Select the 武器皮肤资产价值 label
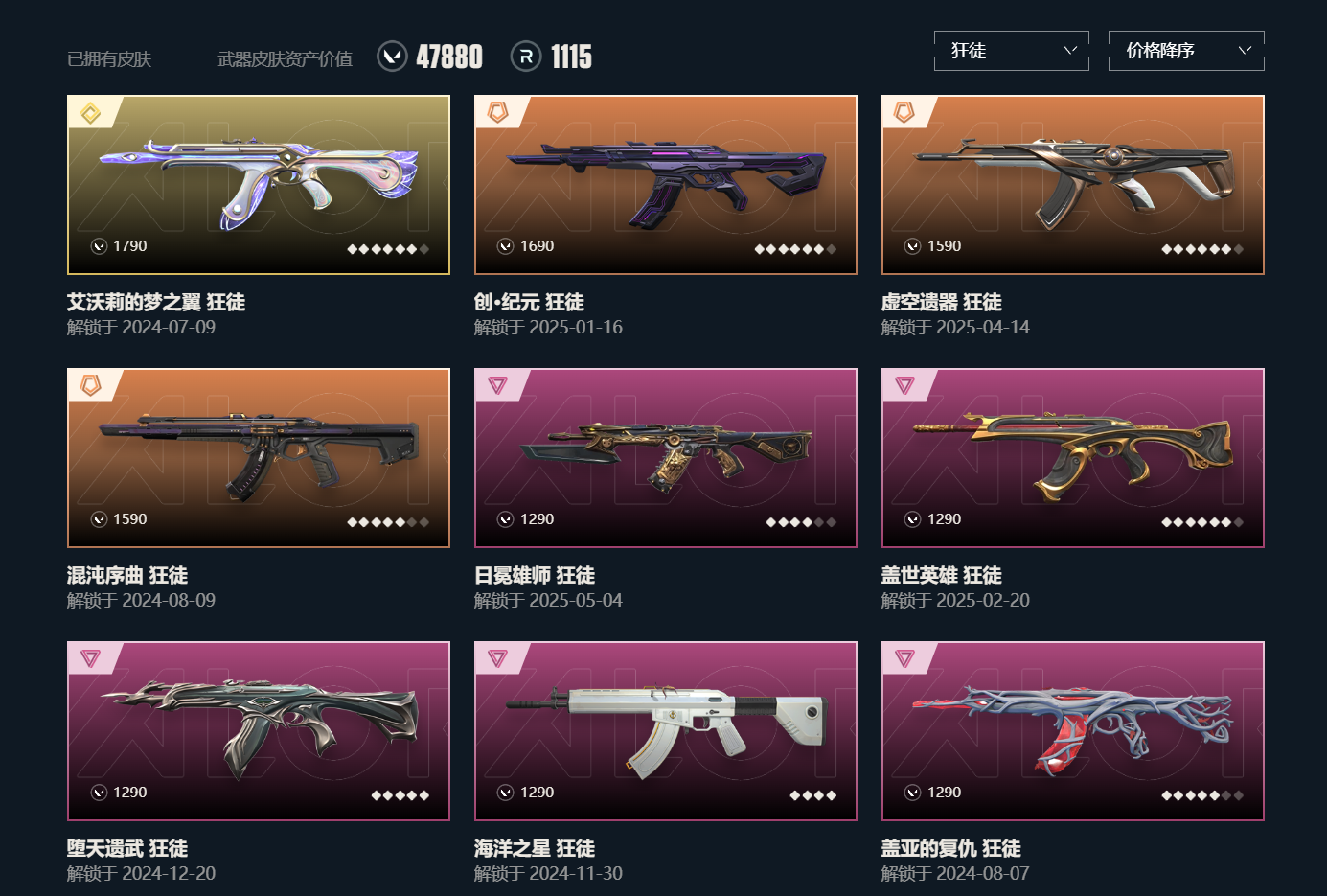 click(285, 59)
